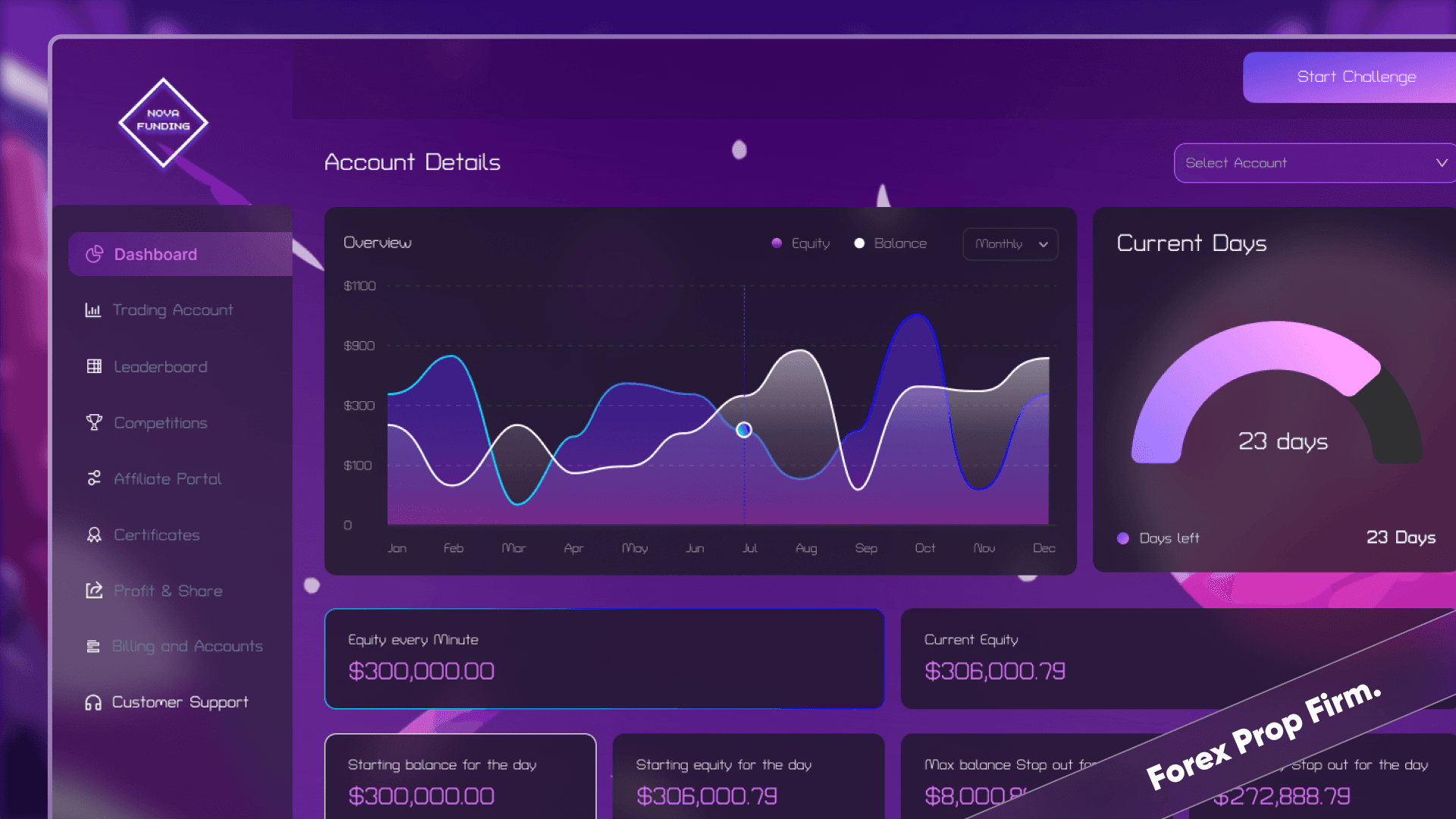Toggle the Equity legend dot

777,243
